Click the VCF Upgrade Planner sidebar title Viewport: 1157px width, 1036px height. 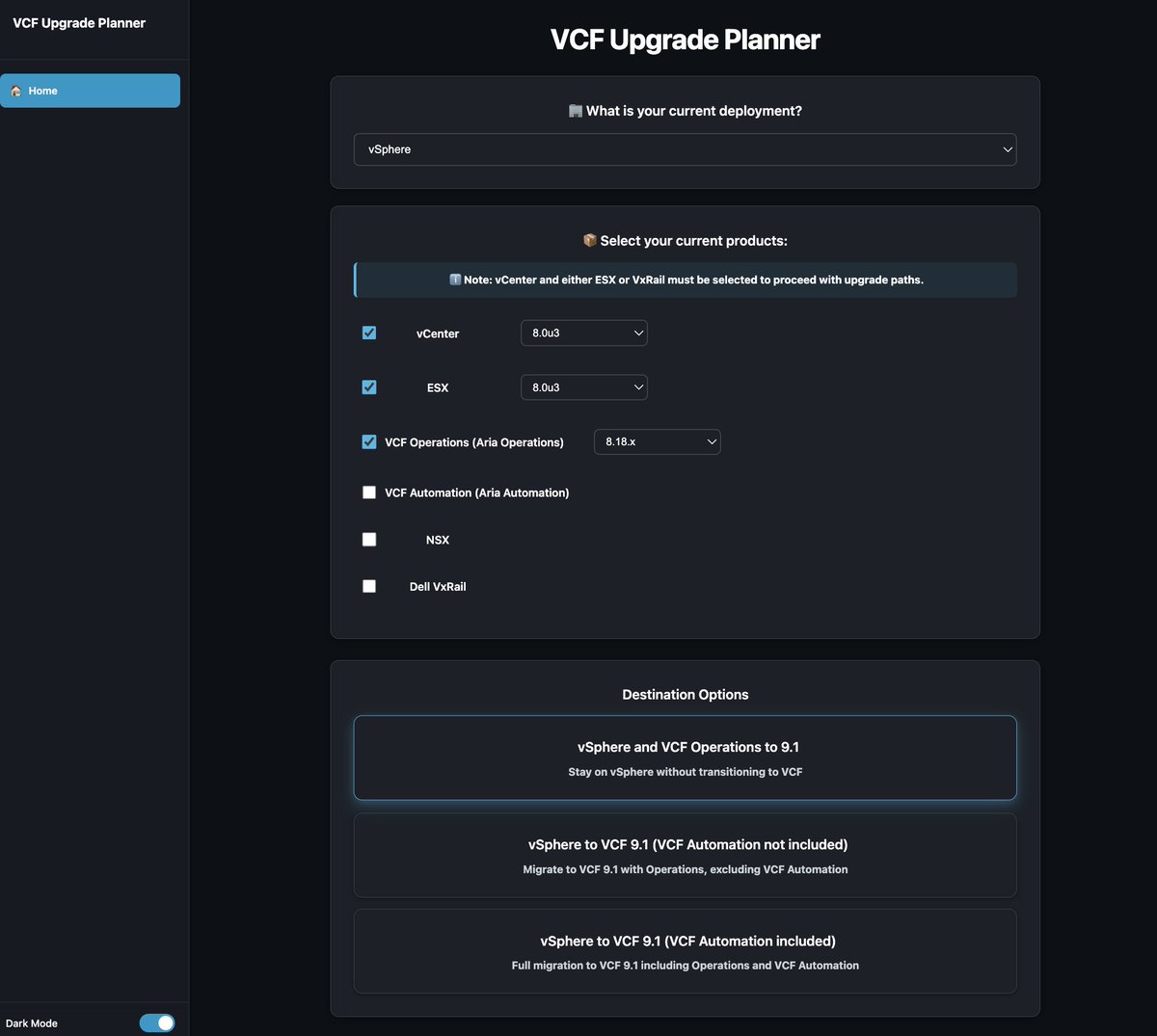(x=79, y=23)
